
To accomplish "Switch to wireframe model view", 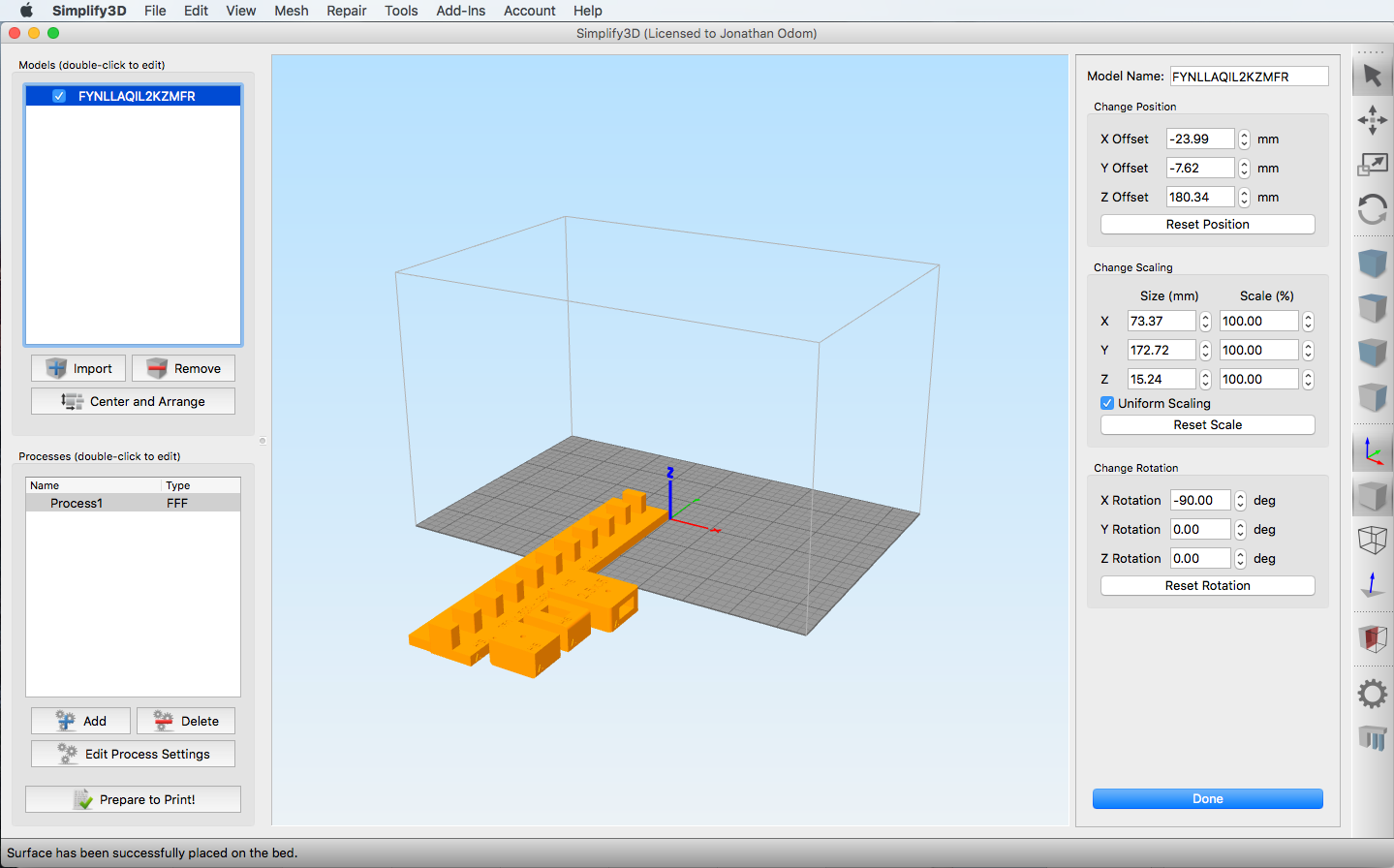I will click(x=1372, y=540).
